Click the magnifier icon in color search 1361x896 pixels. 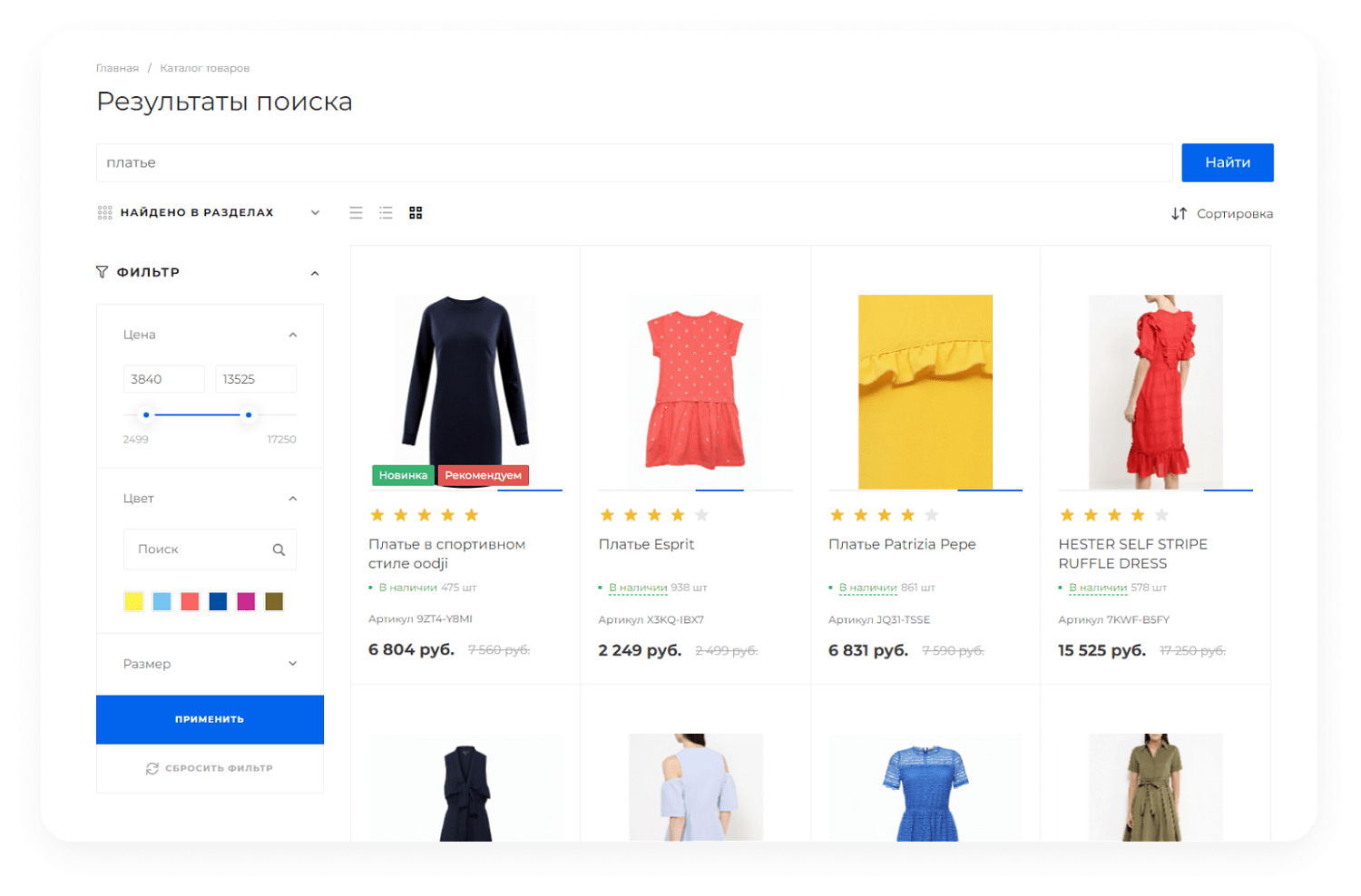coord(279,550)
